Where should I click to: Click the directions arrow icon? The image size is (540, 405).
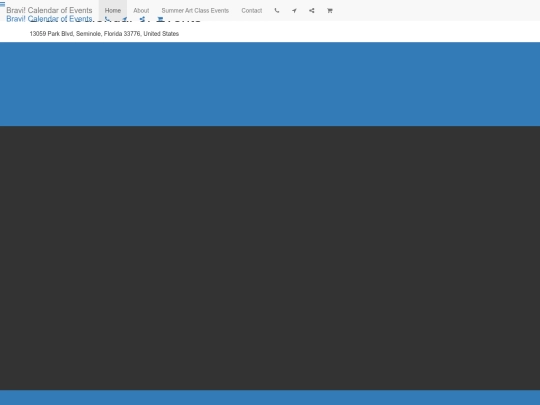point(294,10)
